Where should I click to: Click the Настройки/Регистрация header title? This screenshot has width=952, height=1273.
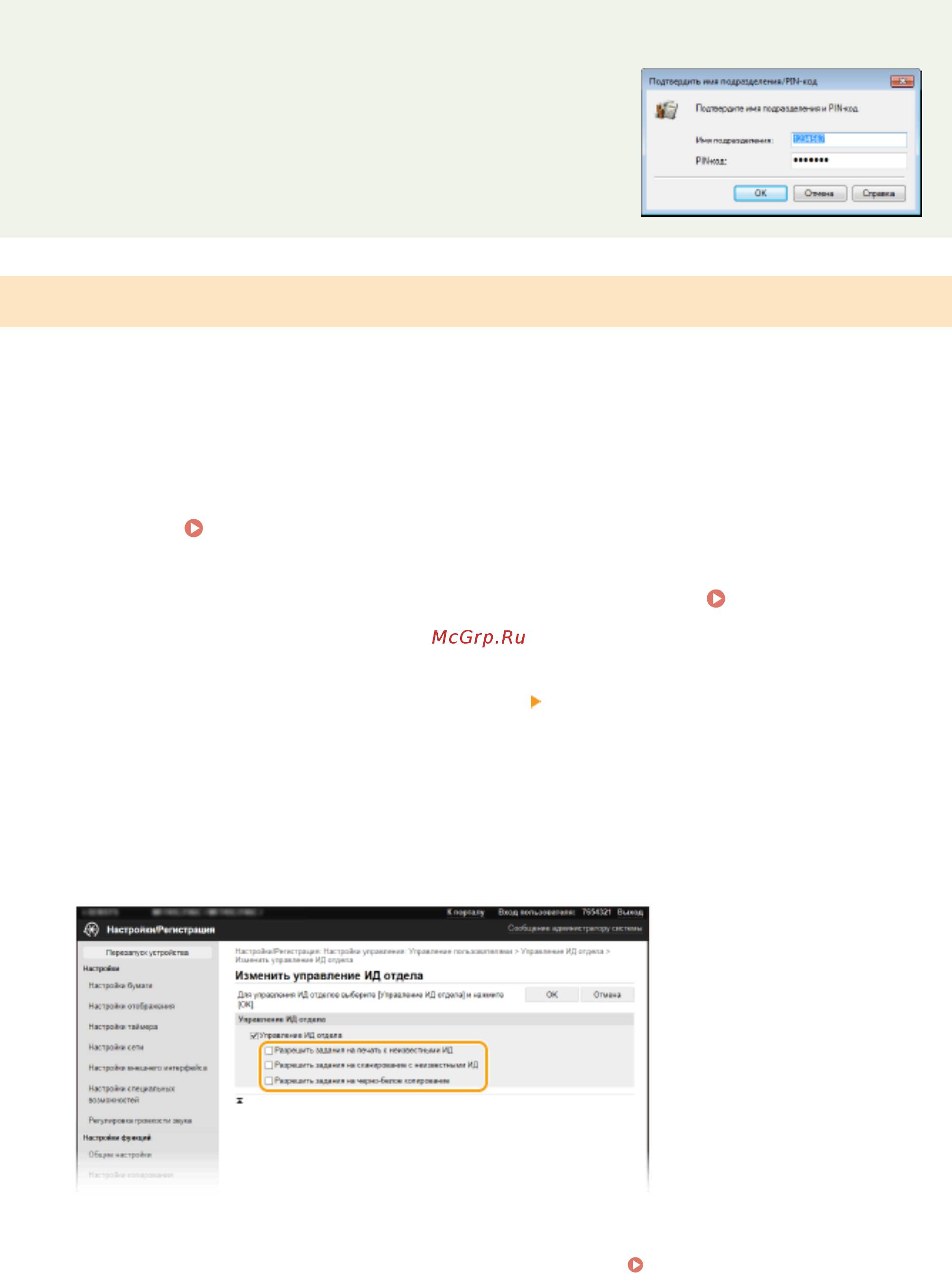pyautogui.click(x=161, y=930)
